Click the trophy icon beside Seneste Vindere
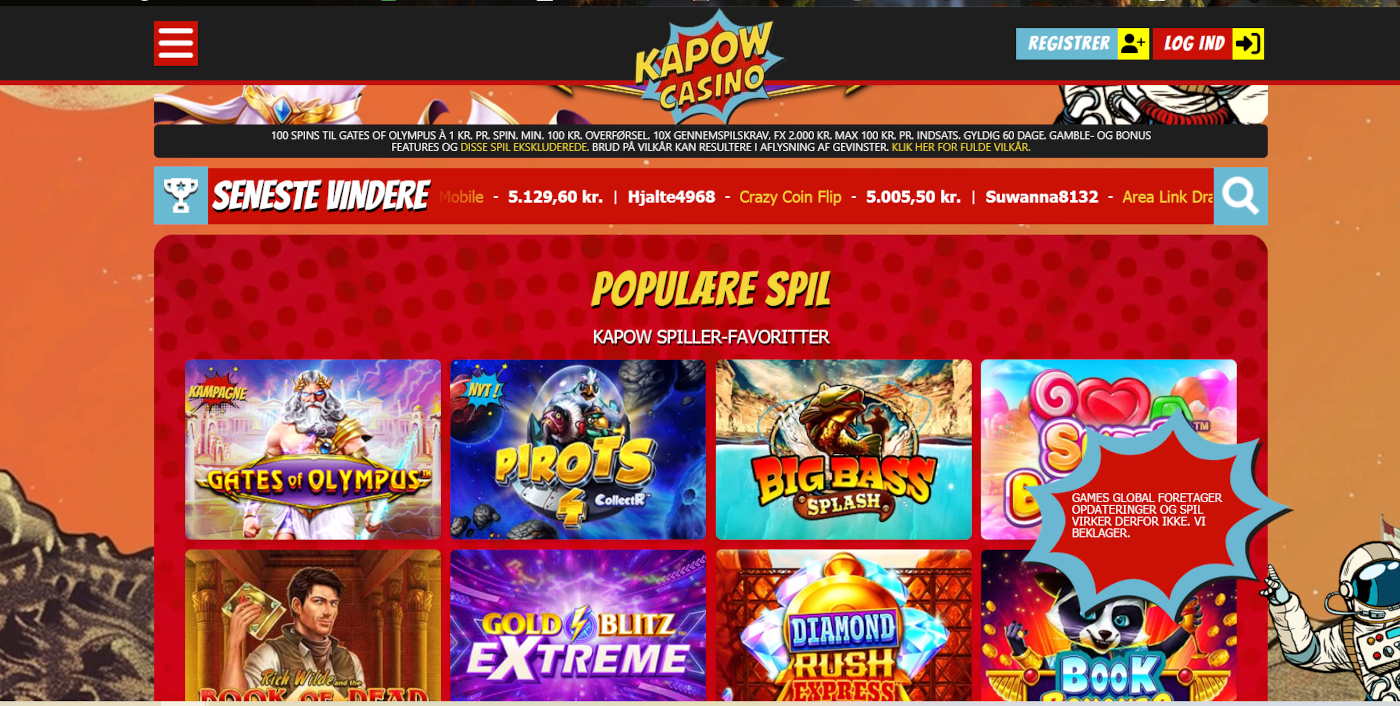Image resolution: width=1400 pixels, height=706 pixels. click(x=181, y=196)
